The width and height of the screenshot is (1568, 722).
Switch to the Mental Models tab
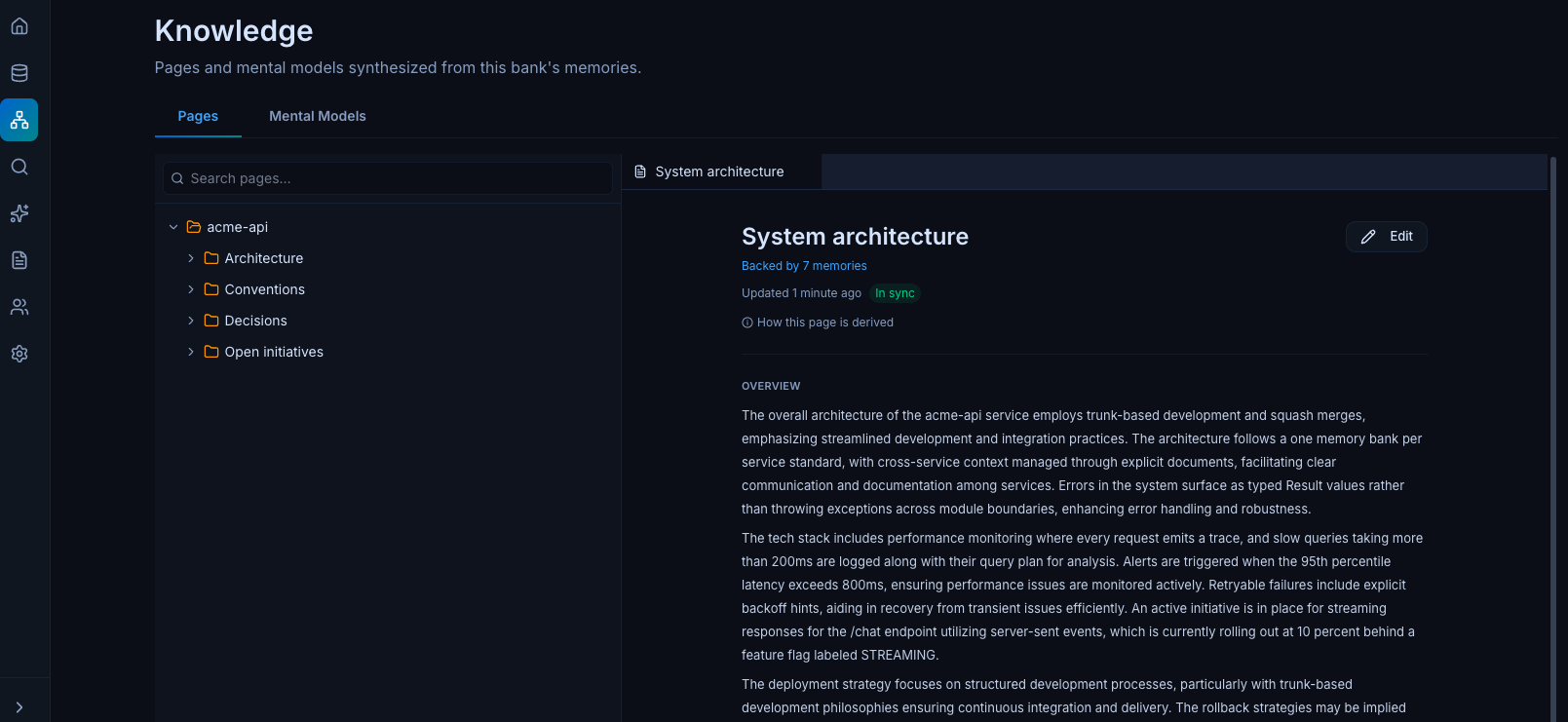coord(318,116)
